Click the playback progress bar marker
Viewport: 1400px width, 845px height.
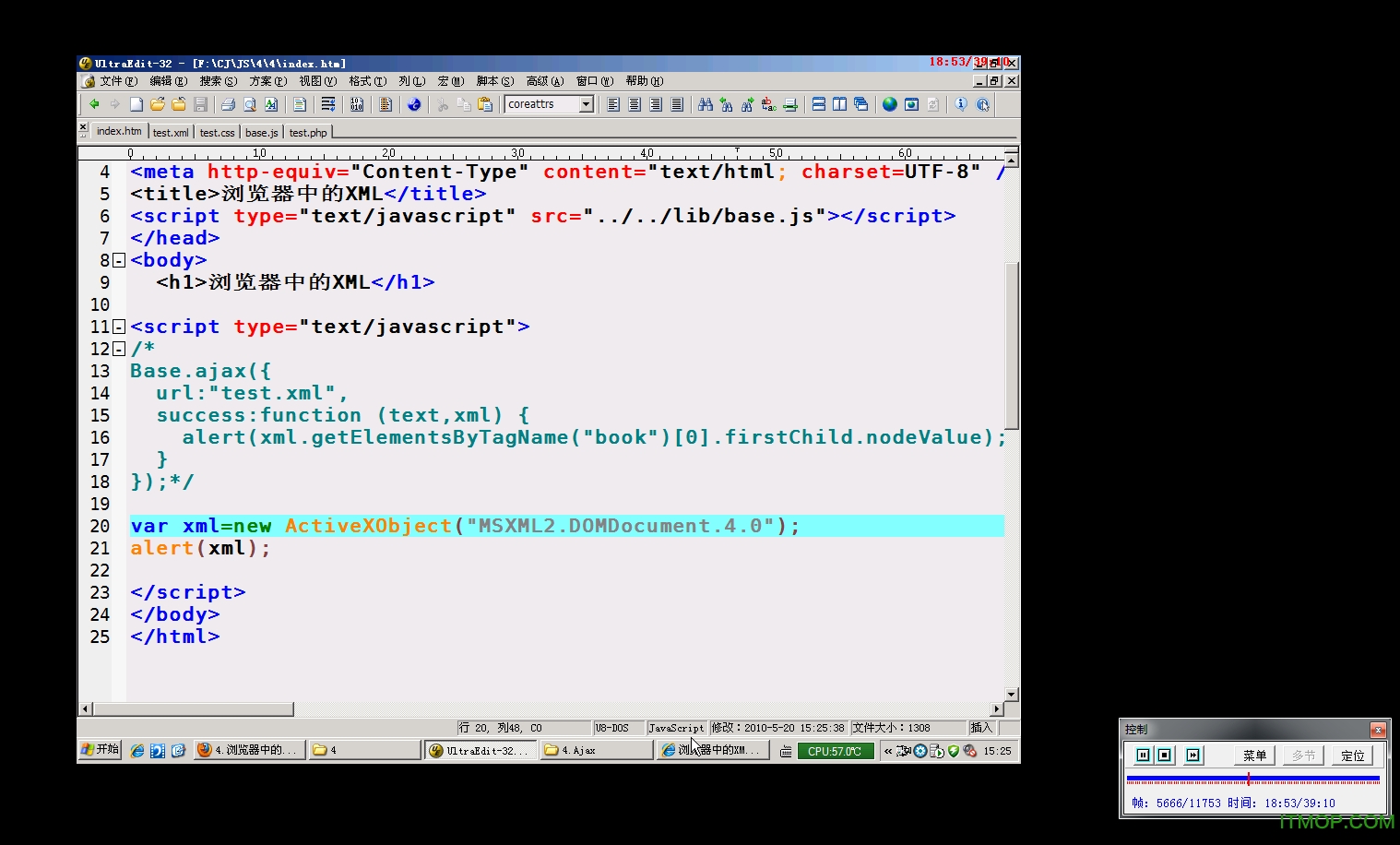point(1248,780)
